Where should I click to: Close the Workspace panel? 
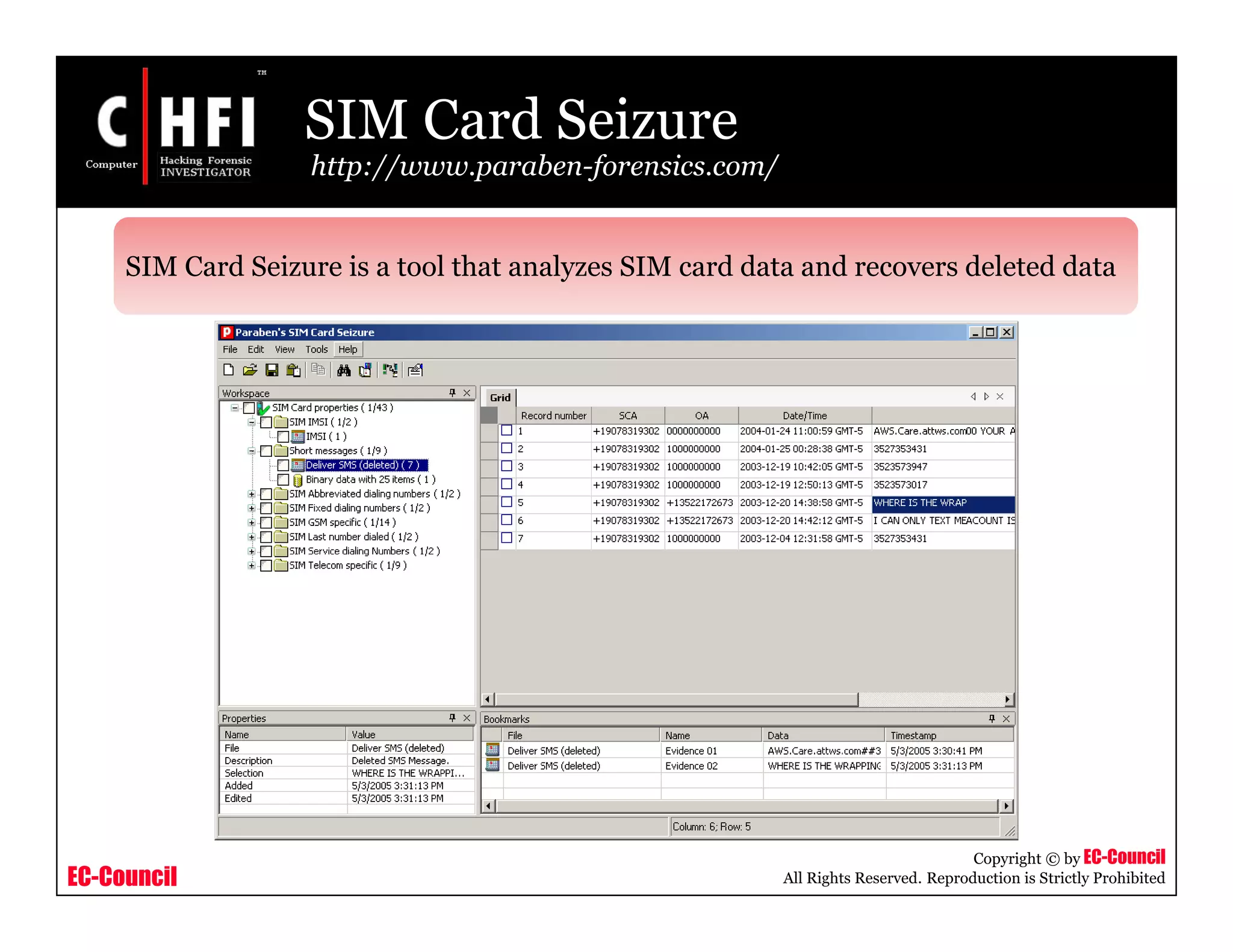467,393
